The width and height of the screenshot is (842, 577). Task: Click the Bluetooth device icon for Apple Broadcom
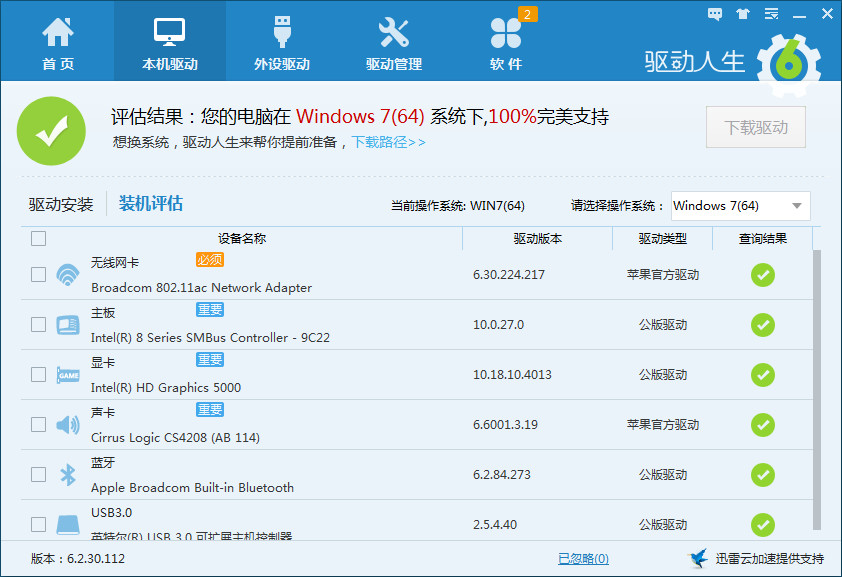pos(67,474)
